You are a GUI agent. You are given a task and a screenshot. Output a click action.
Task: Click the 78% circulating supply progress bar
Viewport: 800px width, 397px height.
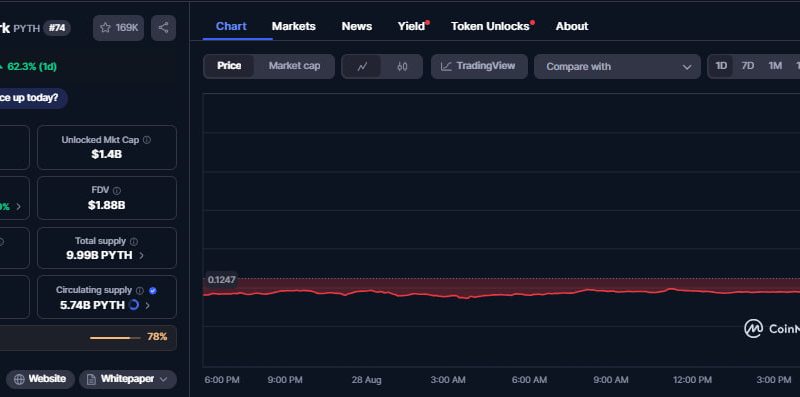tap(115, 338)
